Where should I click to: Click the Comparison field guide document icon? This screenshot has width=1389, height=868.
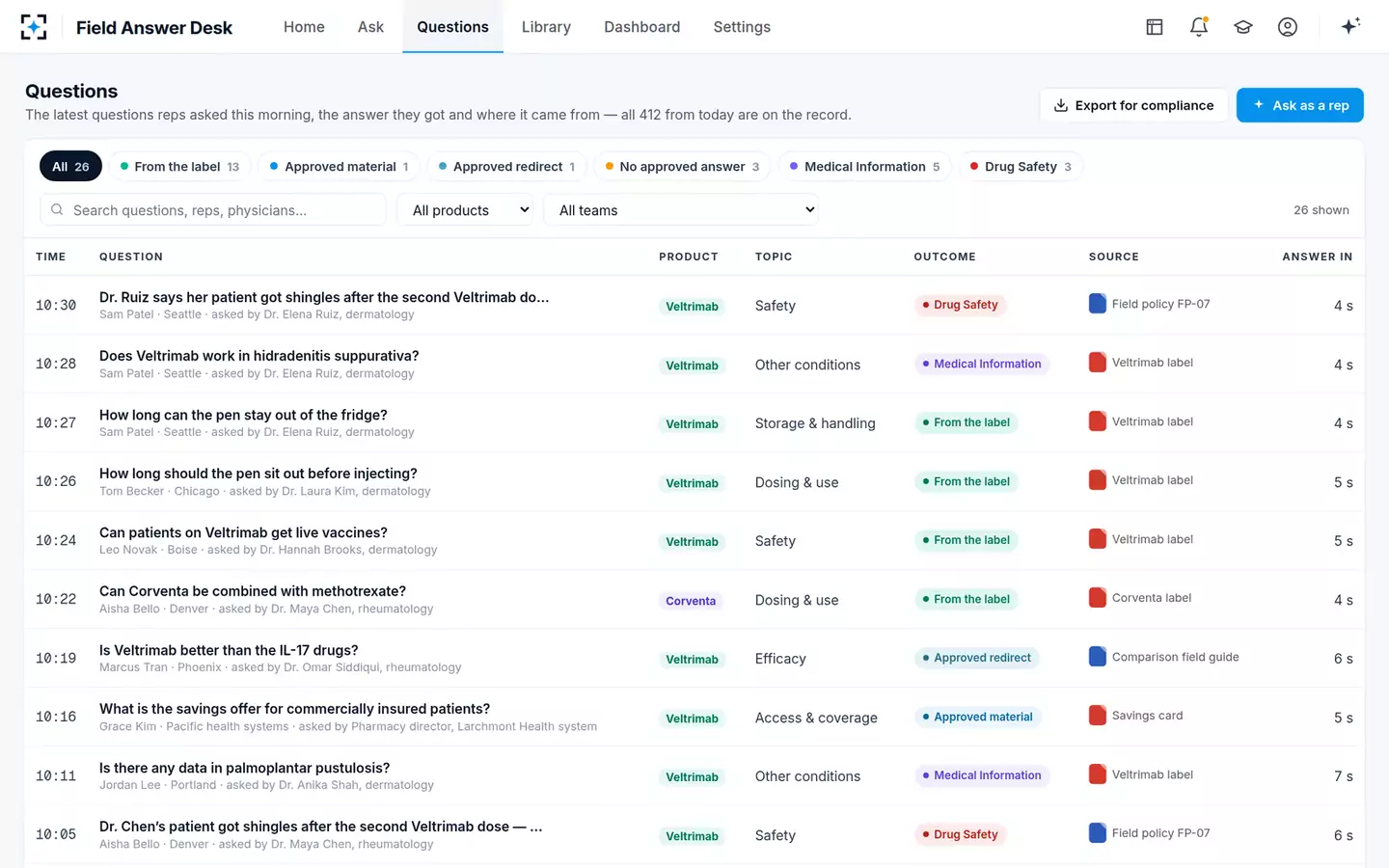click(1098, 657)
